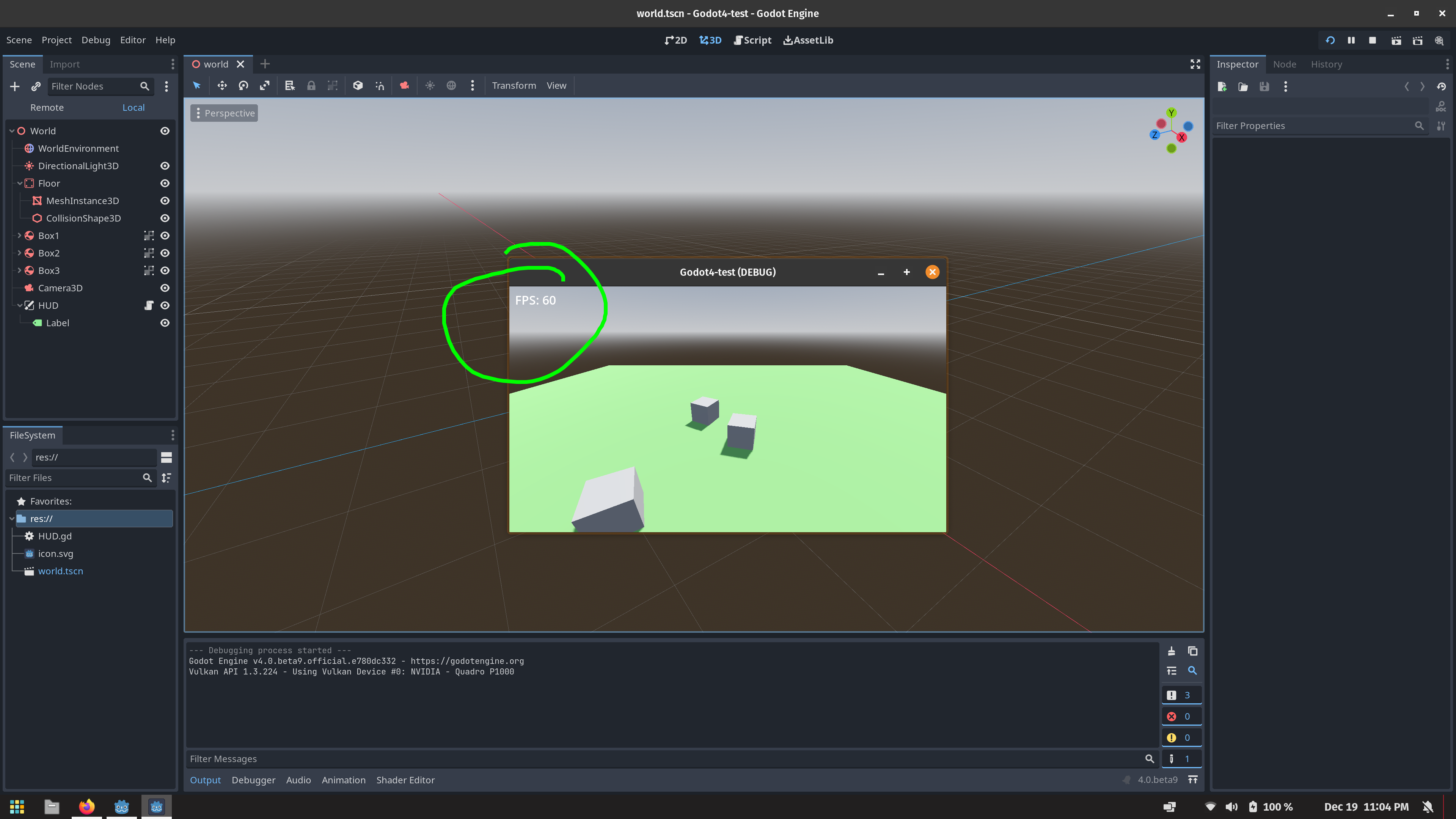
Task: Open the Project menu
Action: [57, 39]
